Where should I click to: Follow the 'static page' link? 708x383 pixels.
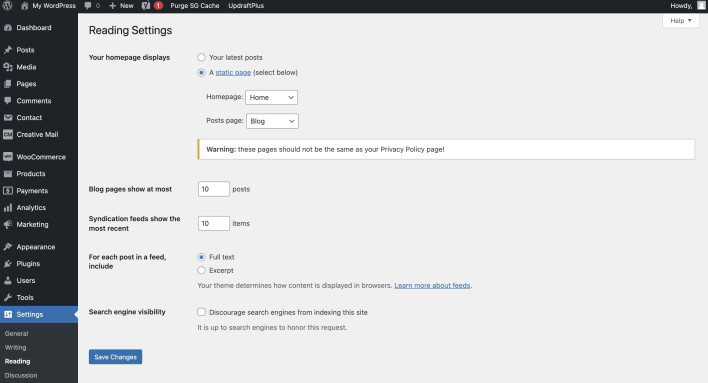[x=233, y=72]
